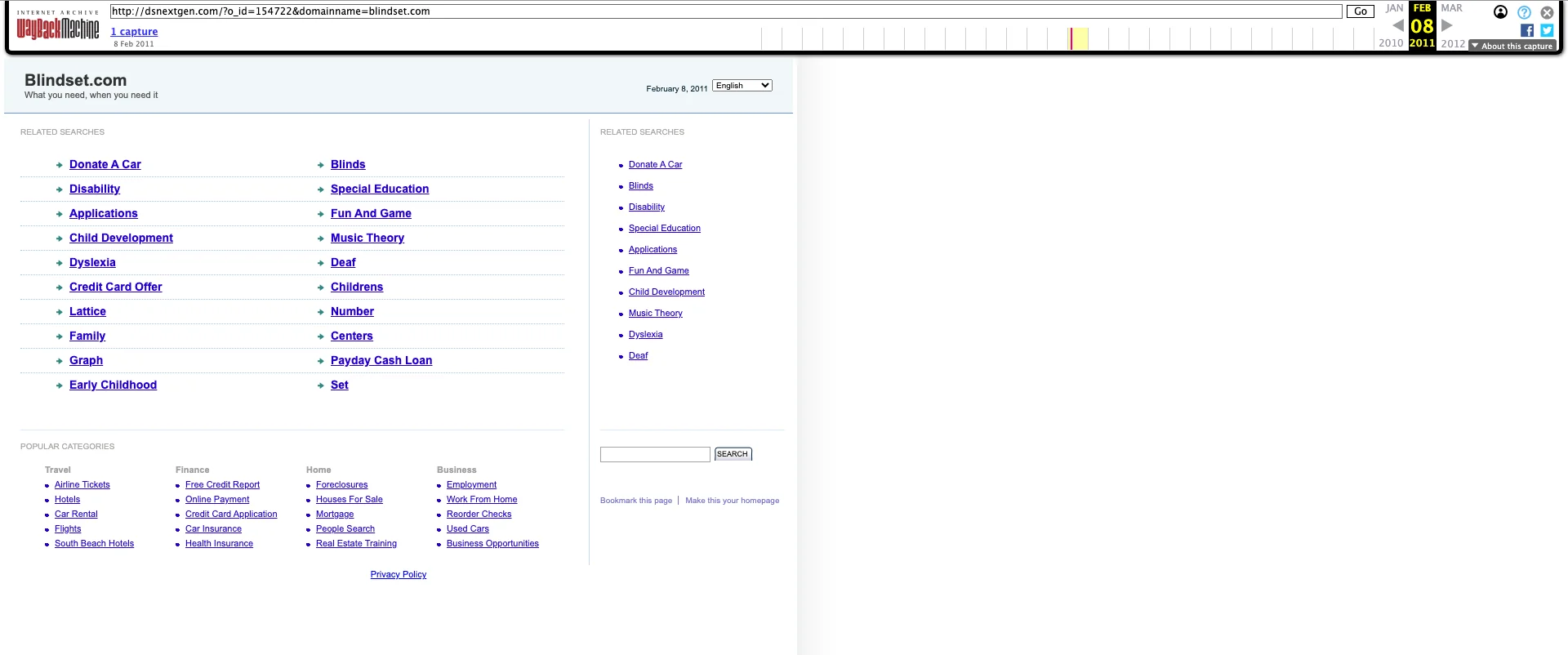Expand About this capture
The image size is (1568, 655).
tap(1512, 46)
